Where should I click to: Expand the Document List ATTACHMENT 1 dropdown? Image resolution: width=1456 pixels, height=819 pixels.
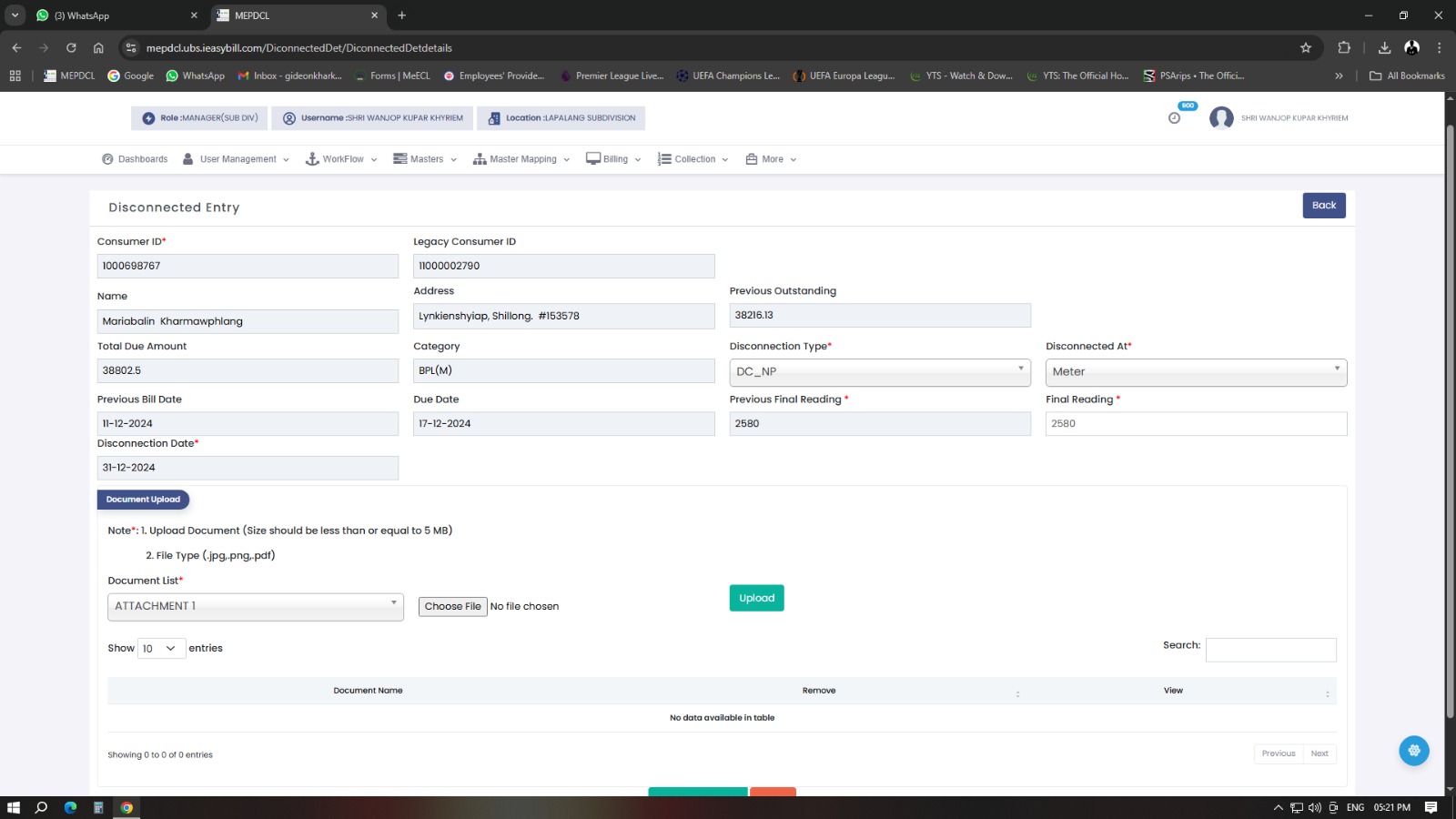(255, 607)
